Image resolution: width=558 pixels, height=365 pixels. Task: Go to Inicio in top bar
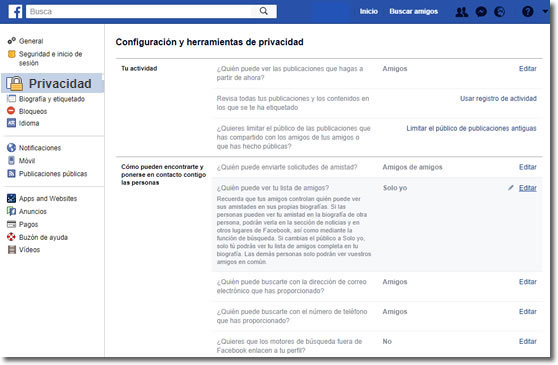[368, 11]
